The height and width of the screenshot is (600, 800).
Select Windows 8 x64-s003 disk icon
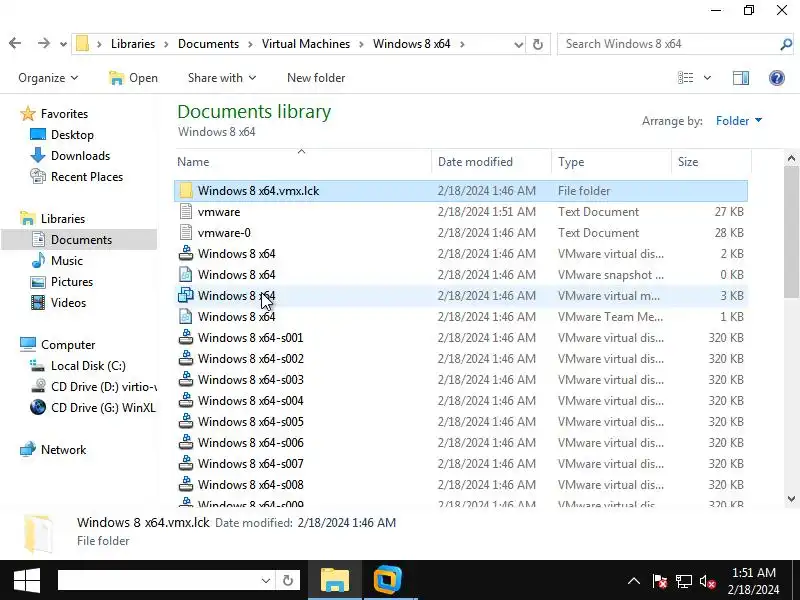[x=186, y=380]
